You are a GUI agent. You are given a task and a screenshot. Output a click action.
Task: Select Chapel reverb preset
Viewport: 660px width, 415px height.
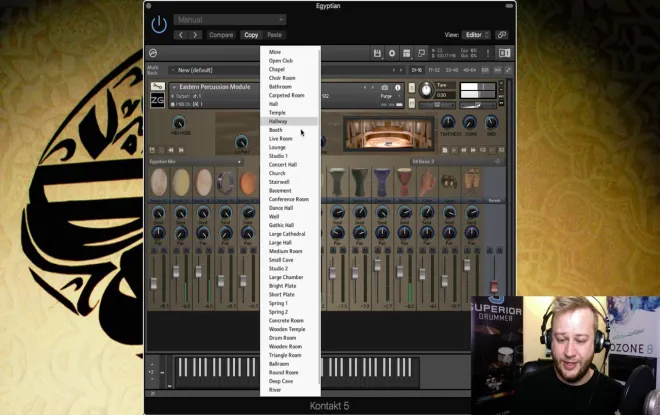[277, 69]
